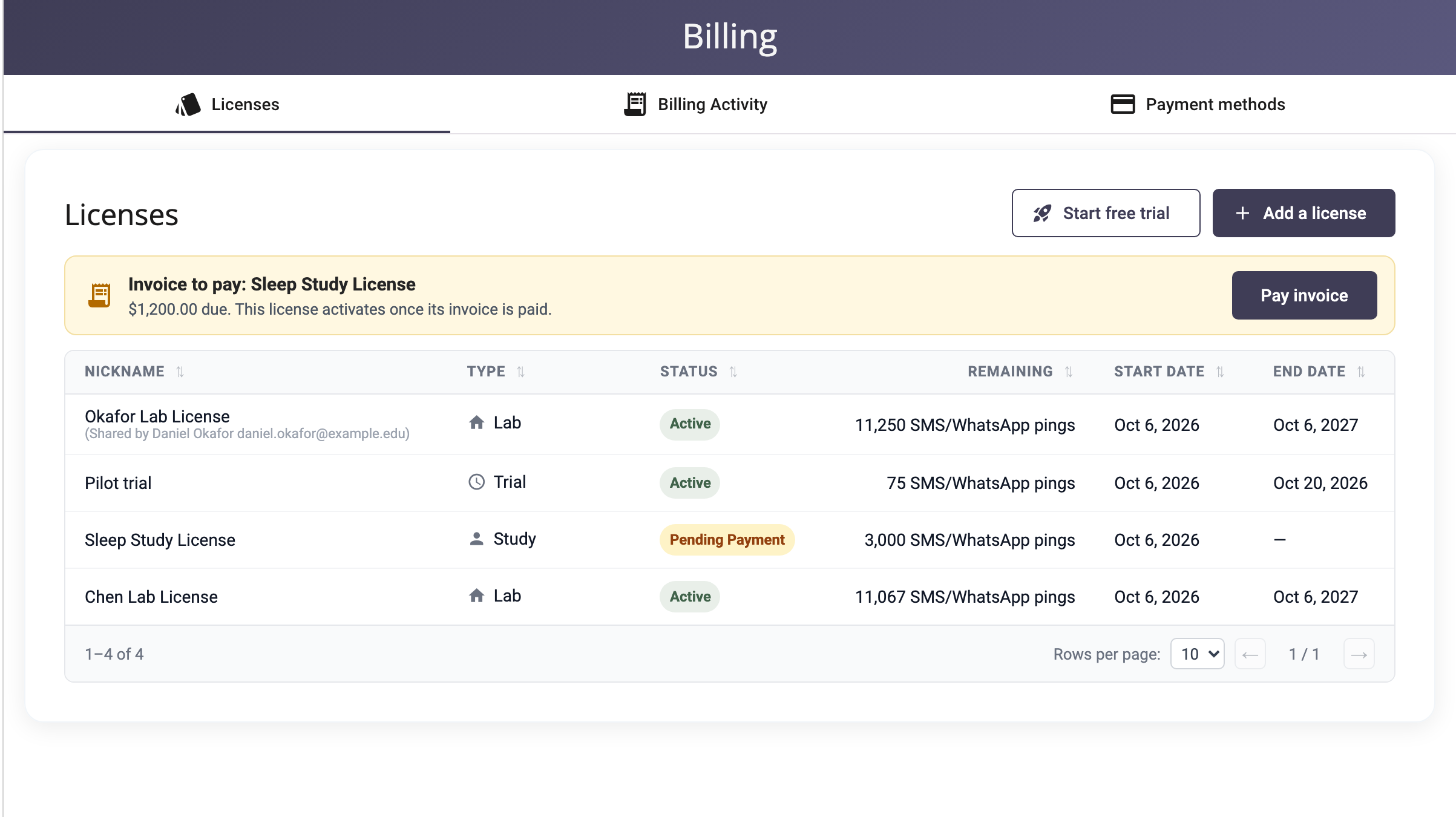Select the Chen Lab License nickname
The width and height of the screenshot is (1456, 817).
[x=151, y=597]
